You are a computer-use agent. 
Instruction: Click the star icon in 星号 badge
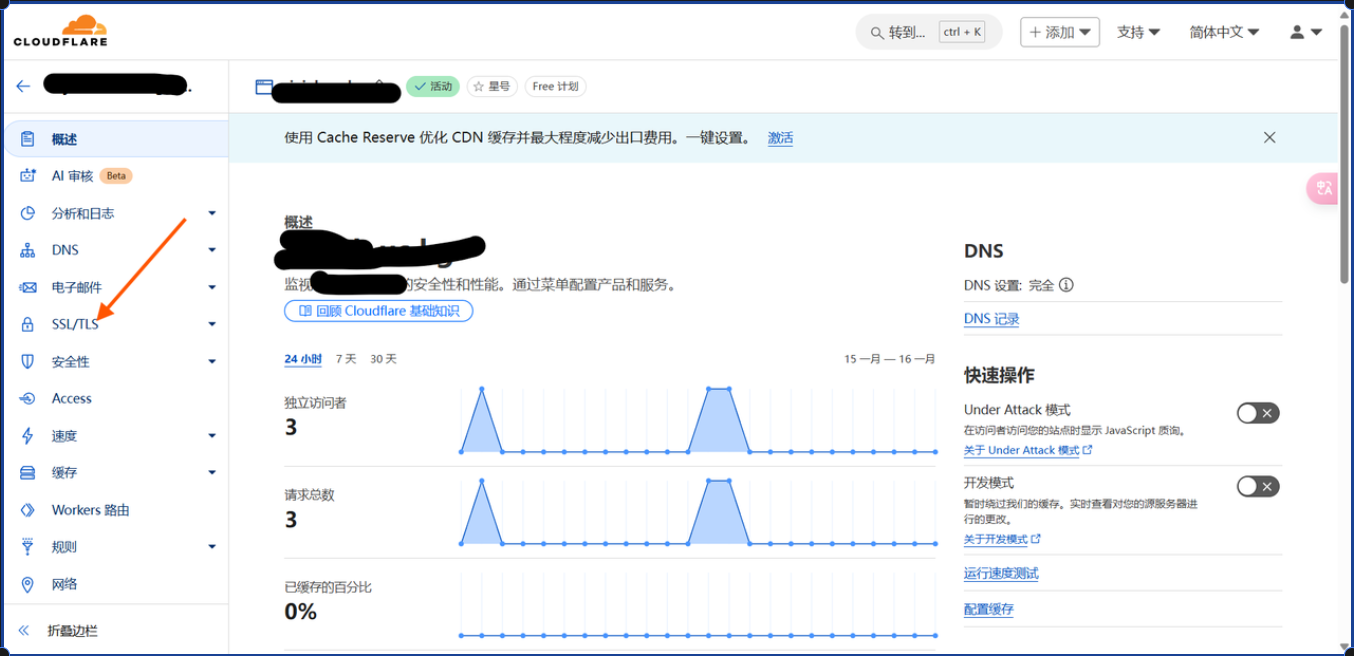point(479,86)
